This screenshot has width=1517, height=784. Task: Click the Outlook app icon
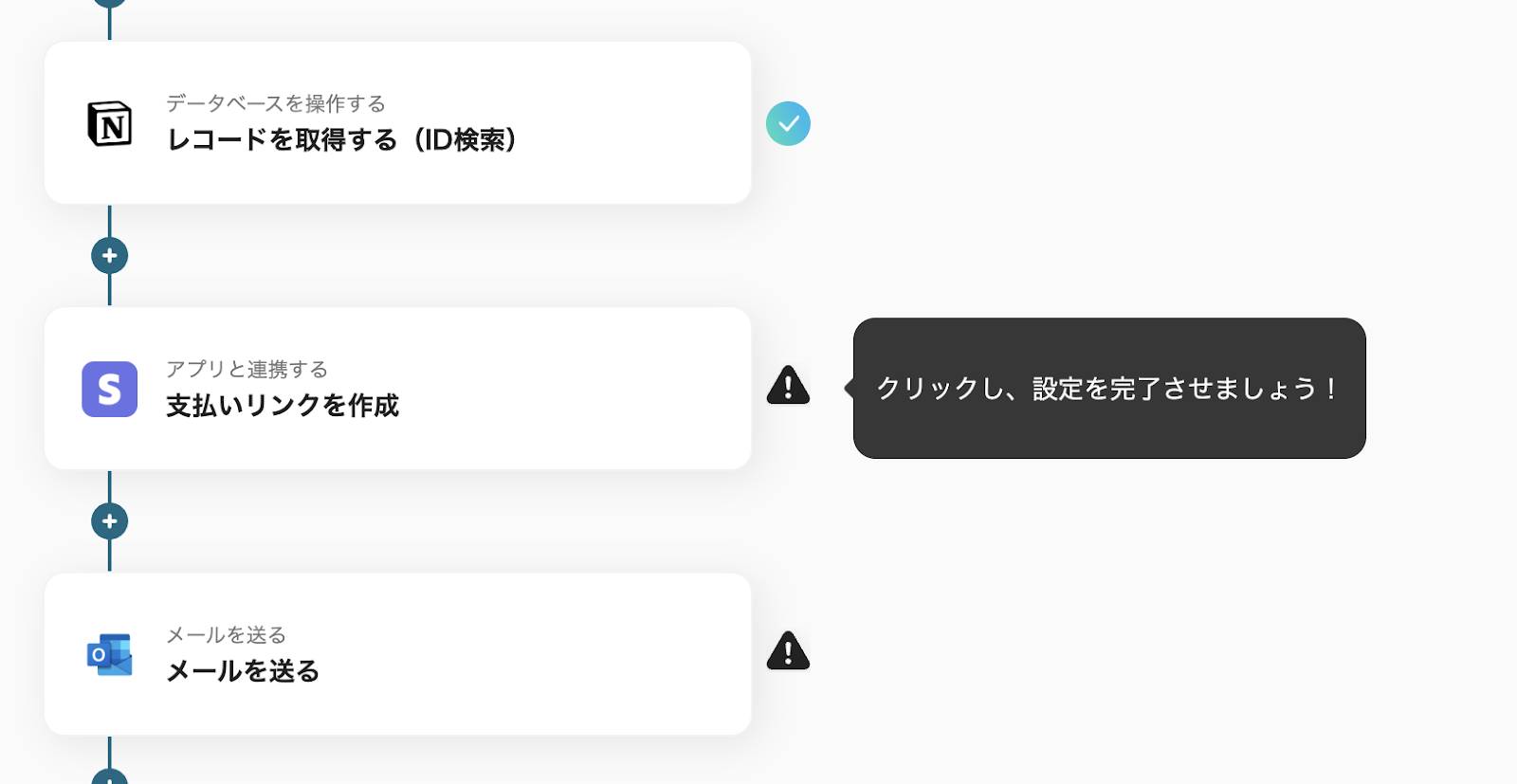110,655
